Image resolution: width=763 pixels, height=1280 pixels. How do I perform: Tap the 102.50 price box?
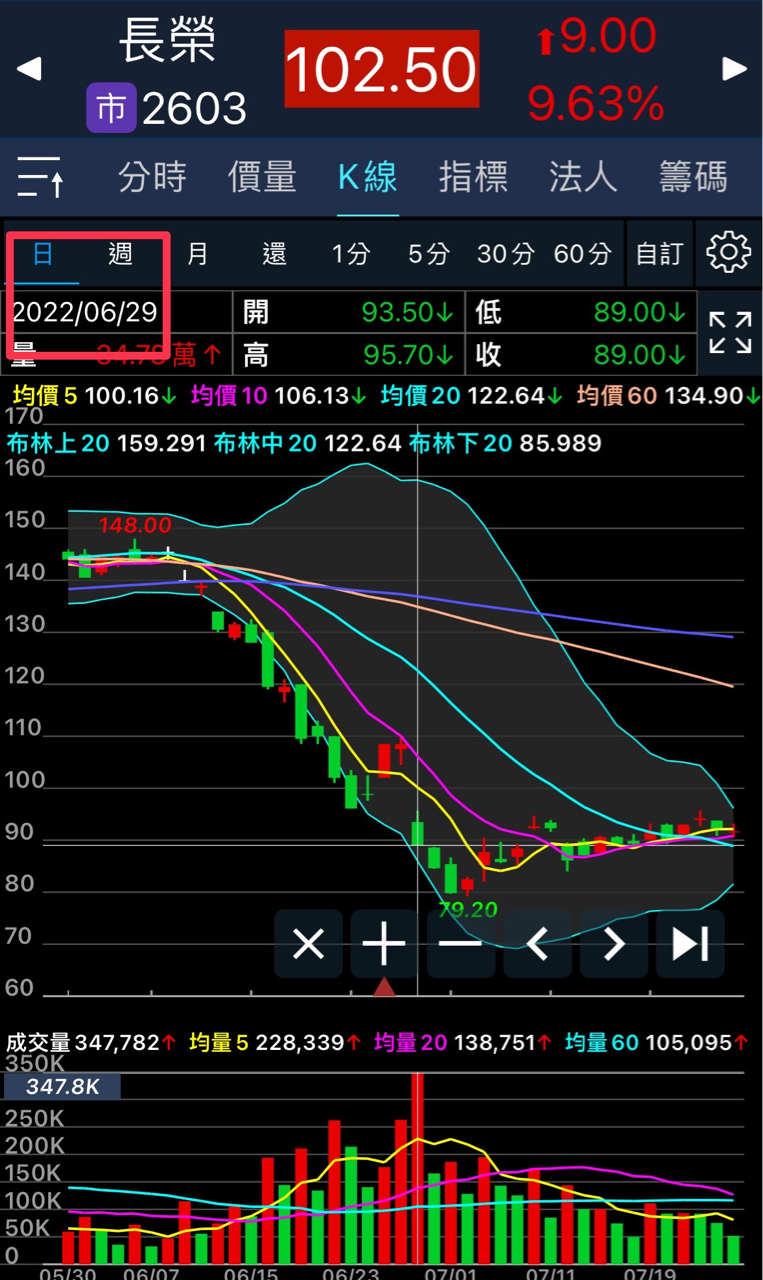382,69
